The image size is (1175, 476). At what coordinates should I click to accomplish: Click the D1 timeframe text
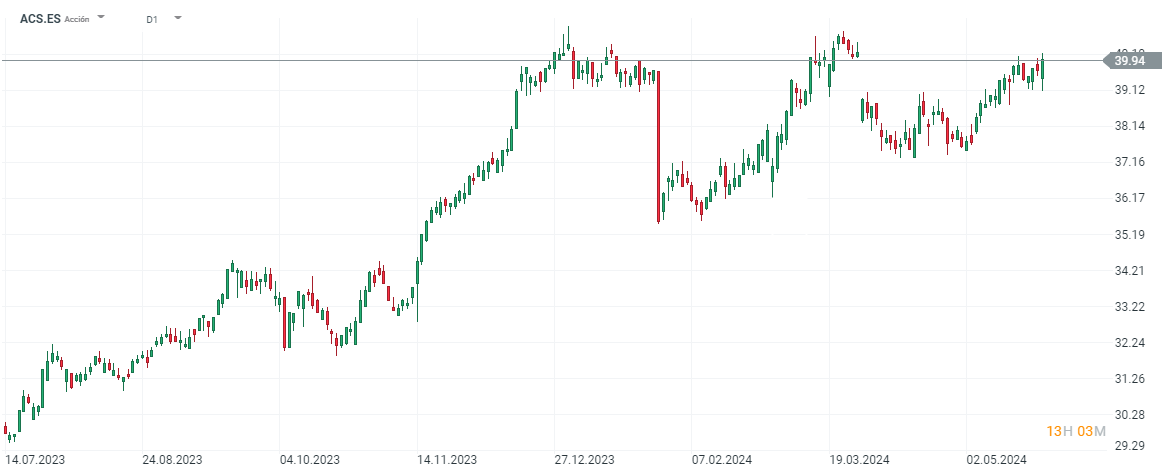(151, 19)
